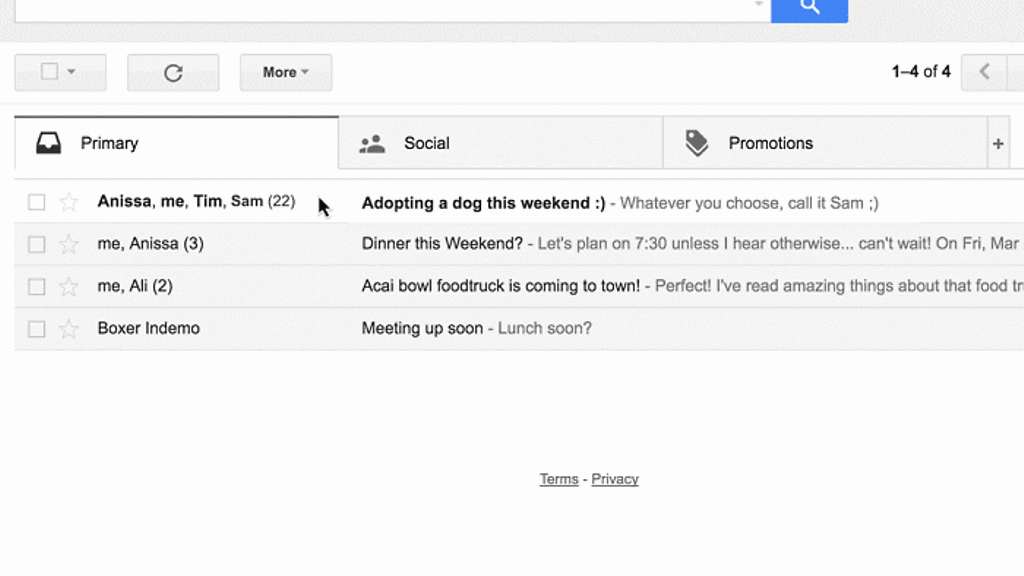Tick the checkbox for the me, Ali email
The width and height of the screenshot is (1024, 576).
pos(37,287)
